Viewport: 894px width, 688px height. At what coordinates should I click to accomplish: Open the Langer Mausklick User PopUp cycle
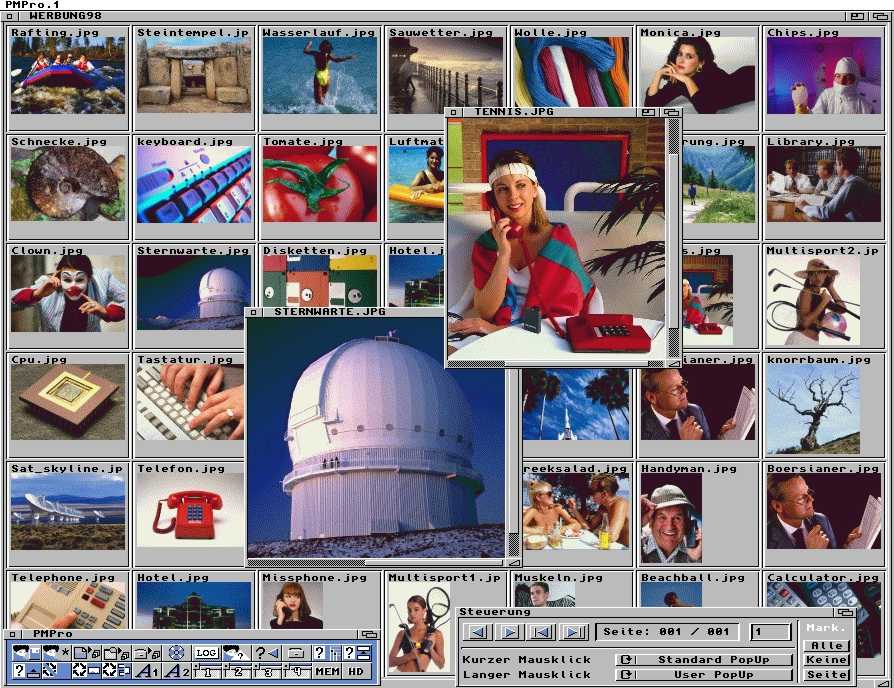pos(705,676)
